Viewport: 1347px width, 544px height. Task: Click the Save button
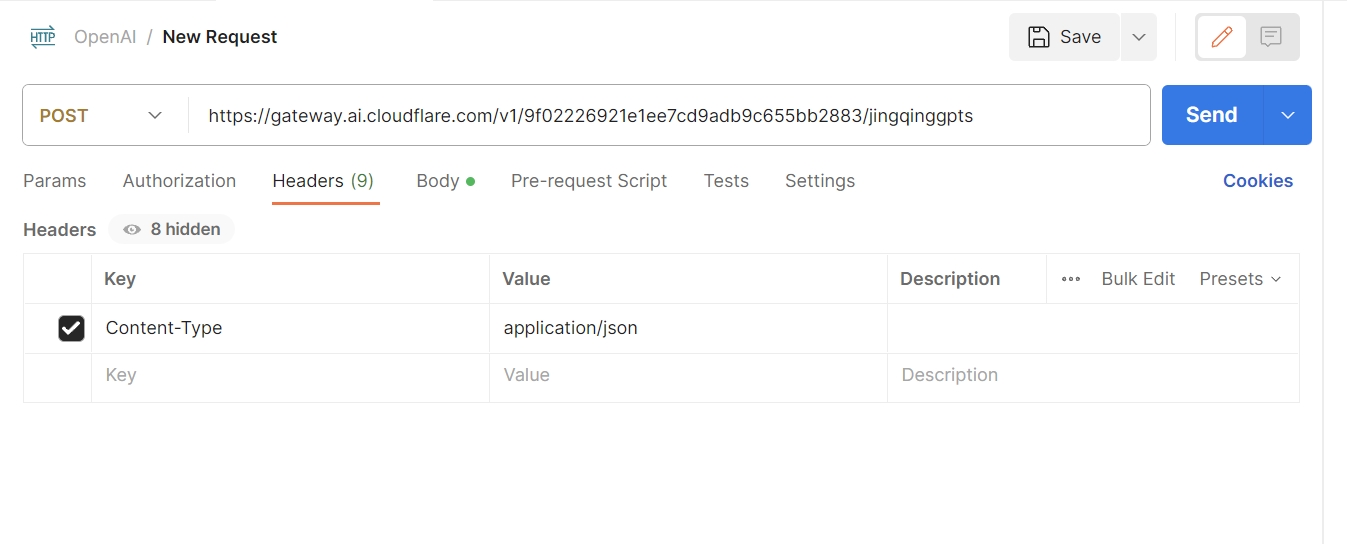point(1064,37)
